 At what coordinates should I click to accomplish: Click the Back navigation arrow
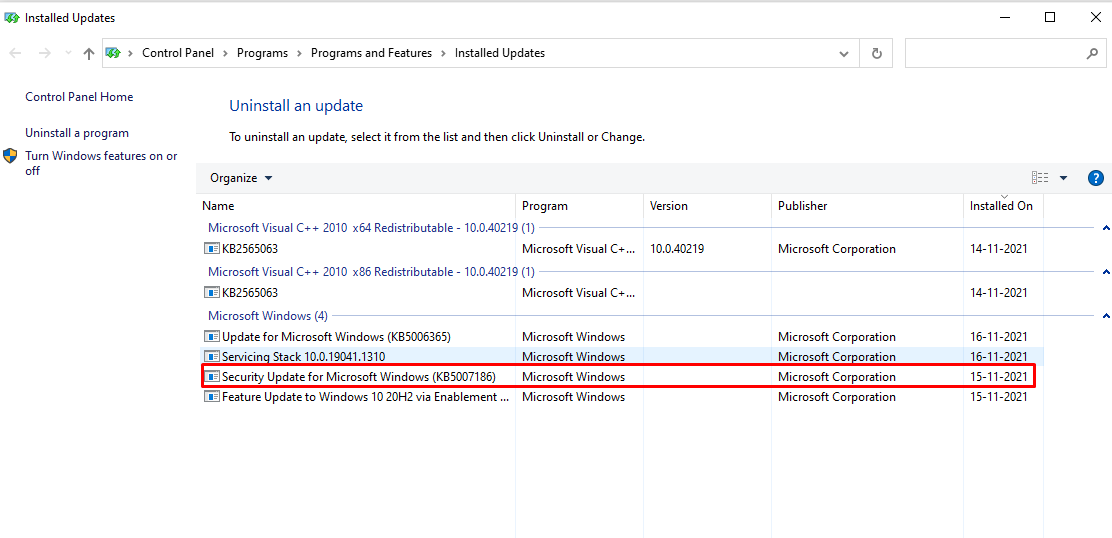(x=16, y=53)
